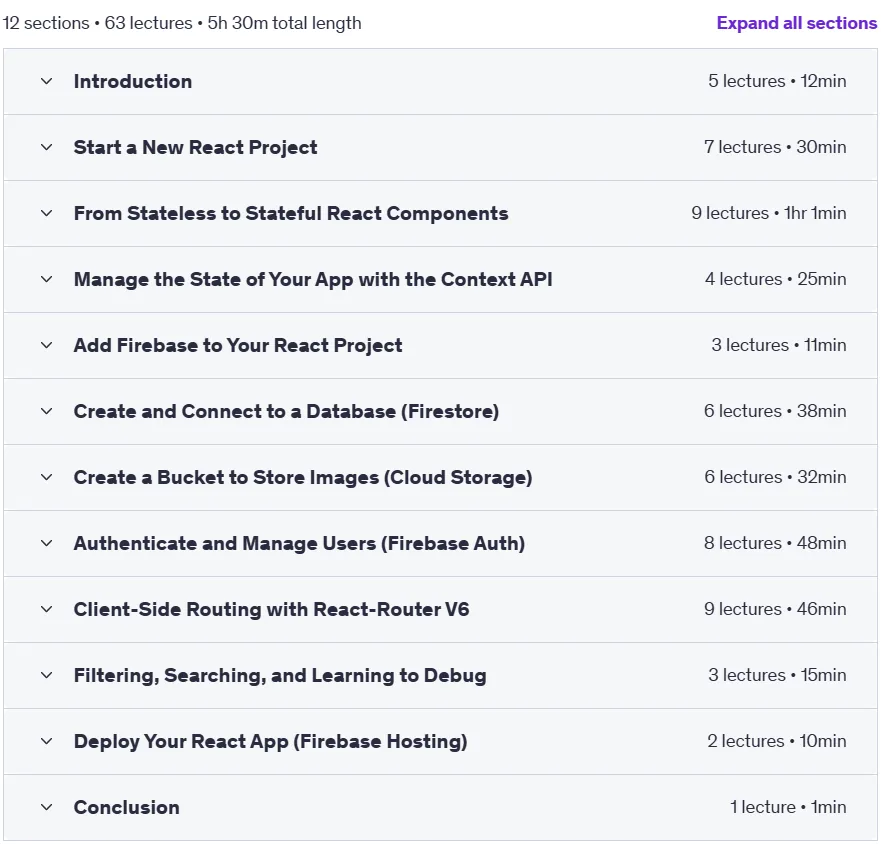
Task: Click 6 lectures • 38min on Firestore row
Action: [775, 411]
